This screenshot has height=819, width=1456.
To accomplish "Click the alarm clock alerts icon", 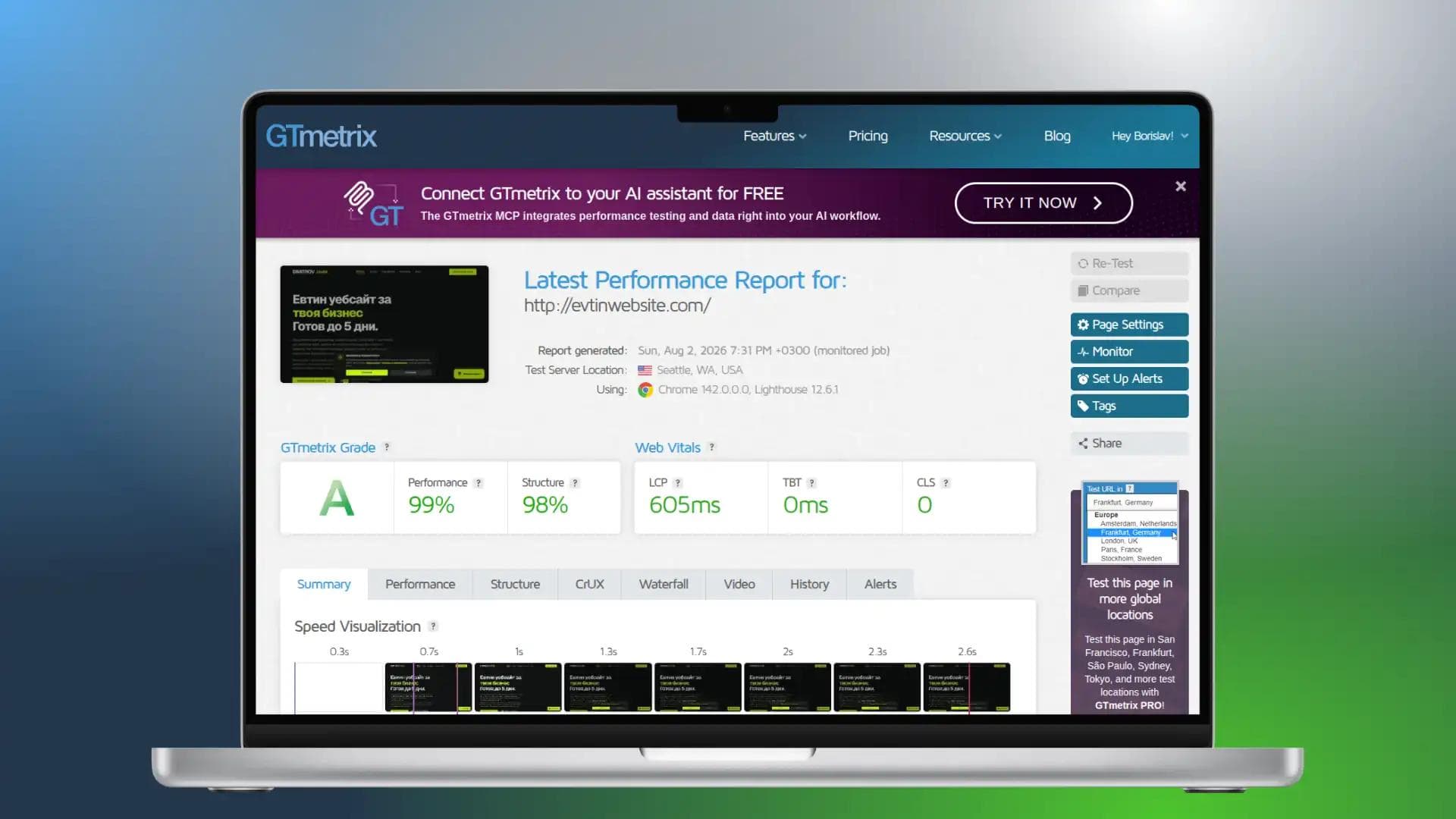I will [x=1083, y=379].
